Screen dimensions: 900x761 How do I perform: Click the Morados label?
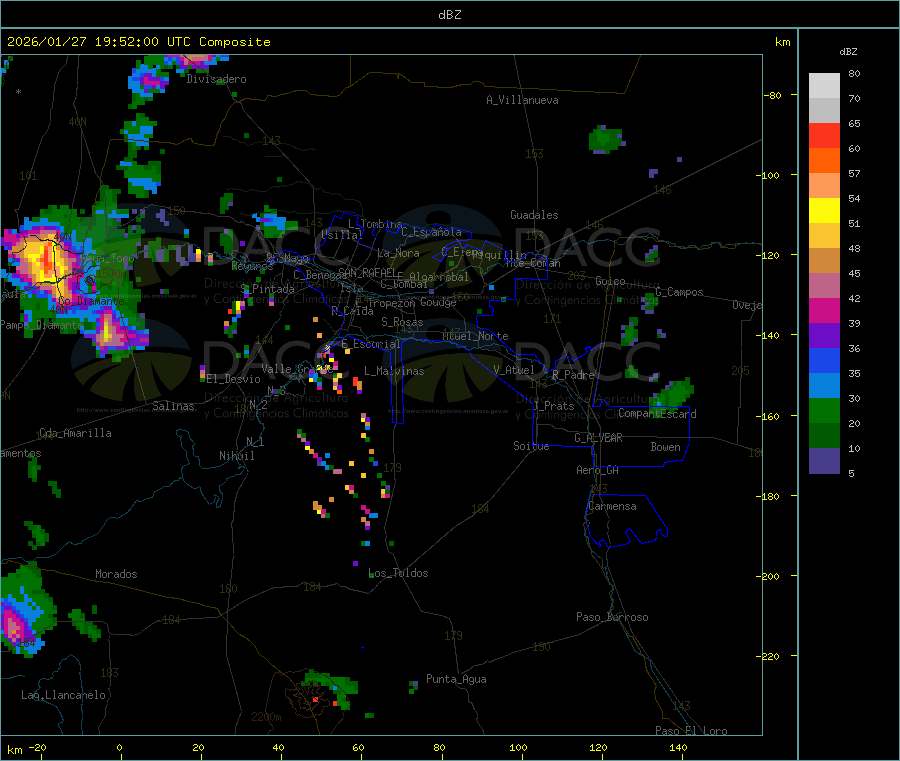coord(116,574)
